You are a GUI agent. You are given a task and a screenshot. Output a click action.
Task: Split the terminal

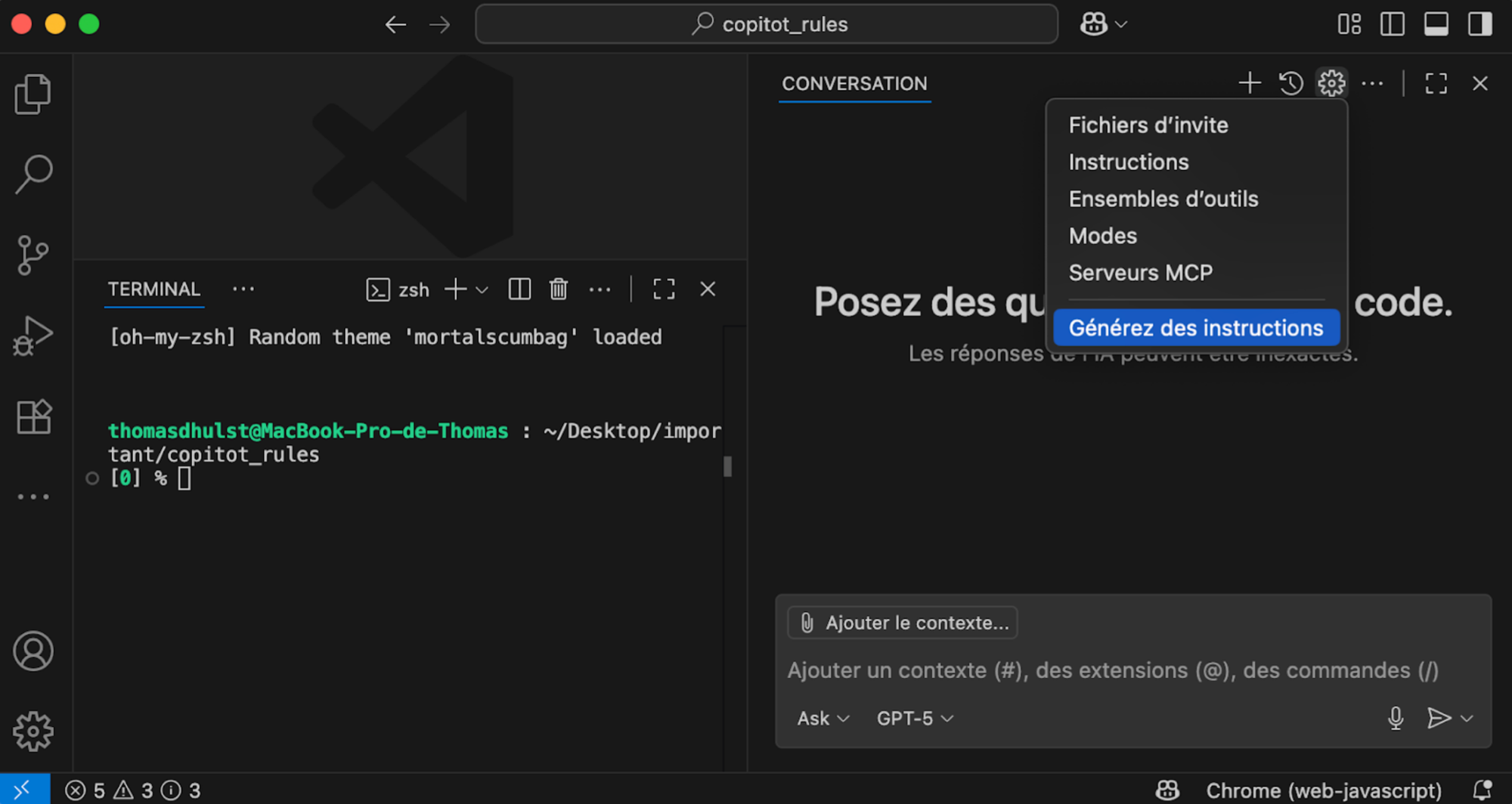pyautogui.click(x=519, y=289)
